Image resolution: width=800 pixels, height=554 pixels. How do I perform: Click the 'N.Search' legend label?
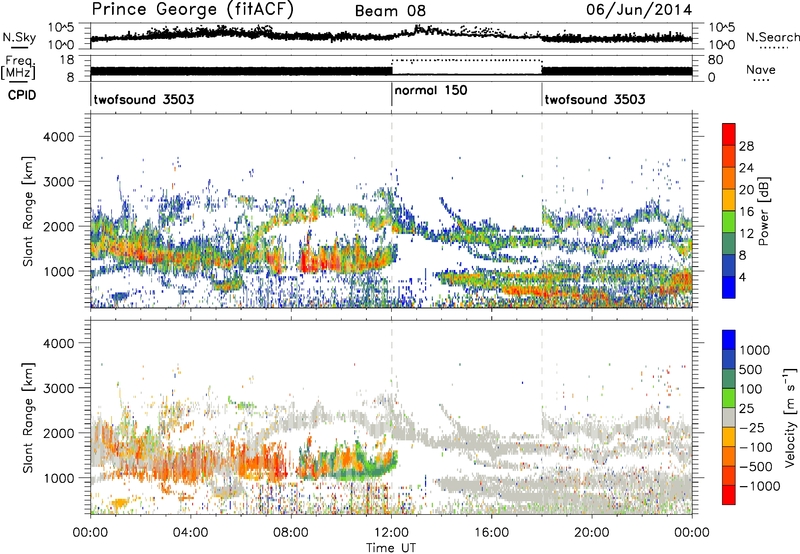(x=772, y=37)
